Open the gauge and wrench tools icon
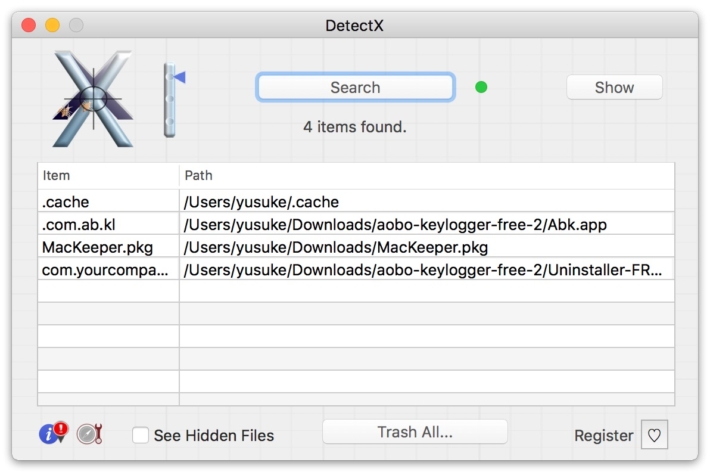710x472 pixels. (89, 434)
